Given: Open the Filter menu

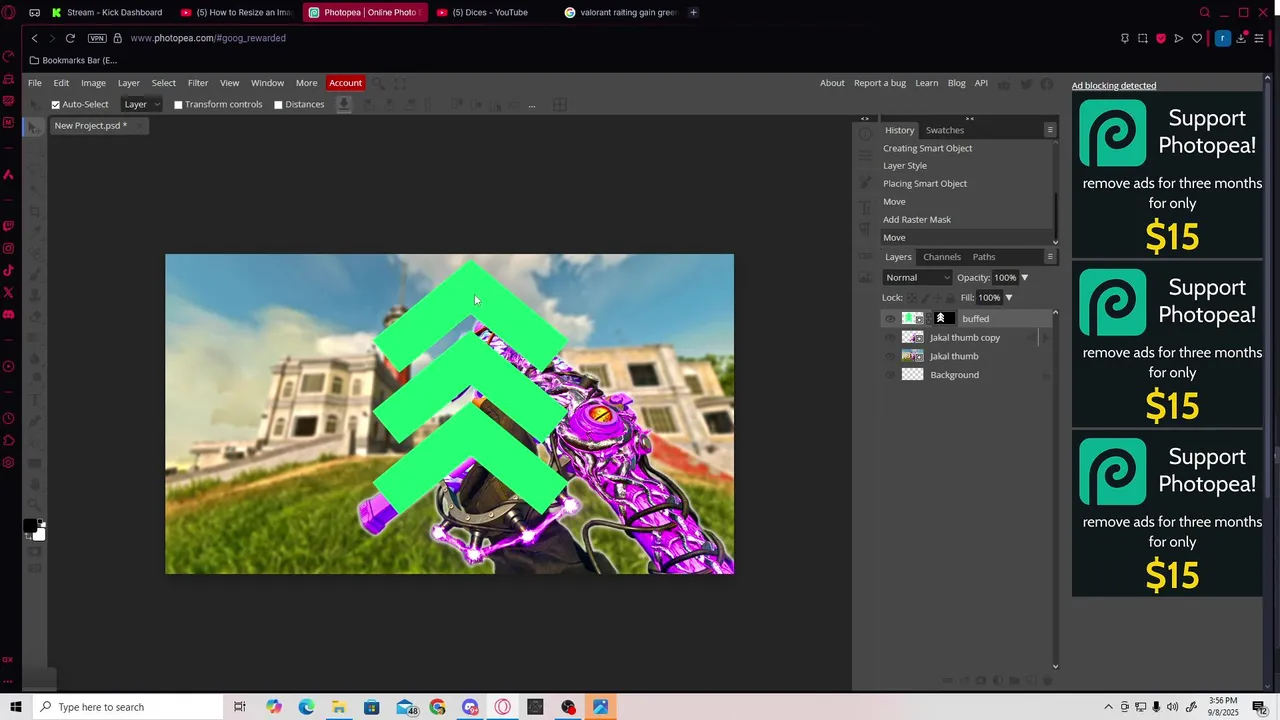Looking at the screenshot, I should point(198,83).
